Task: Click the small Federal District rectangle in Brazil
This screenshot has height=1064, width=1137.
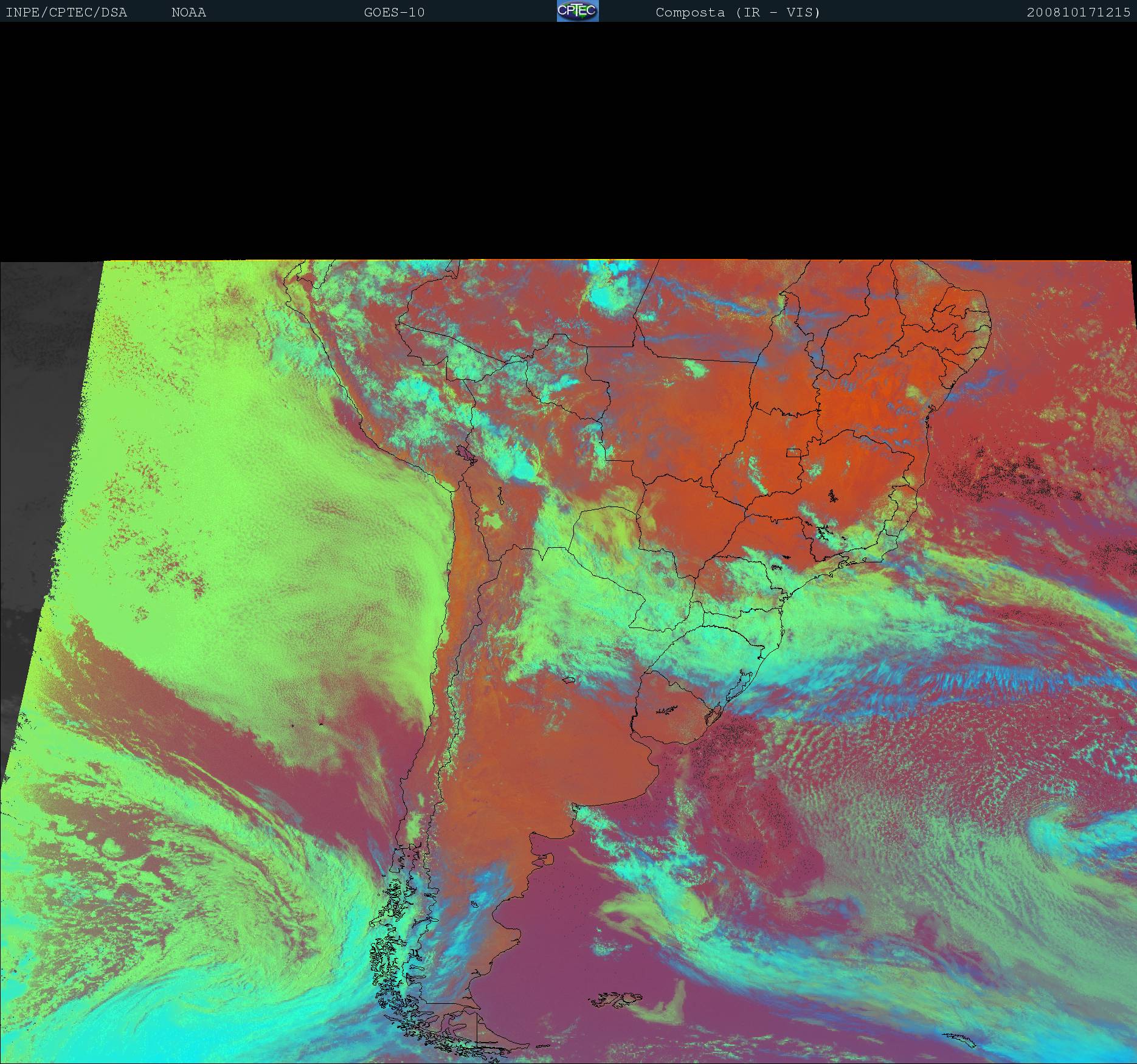Action: point(793,452)
